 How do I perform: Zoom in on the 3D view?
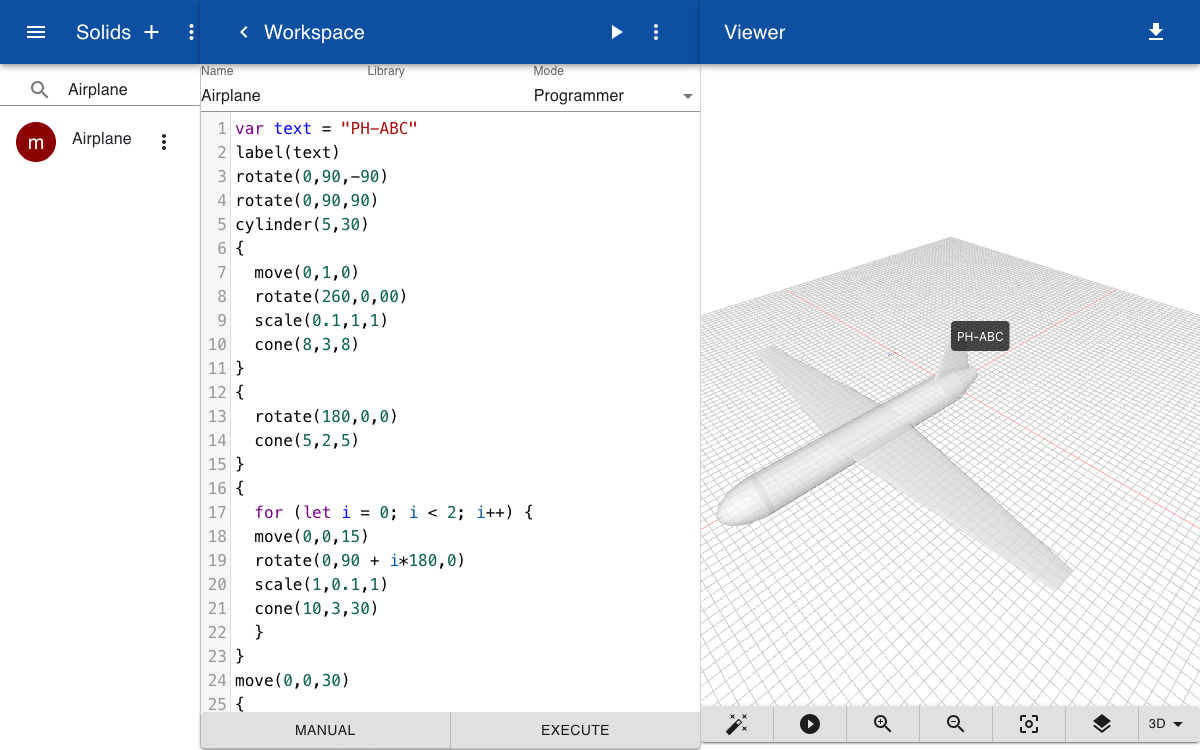point(883,724)
